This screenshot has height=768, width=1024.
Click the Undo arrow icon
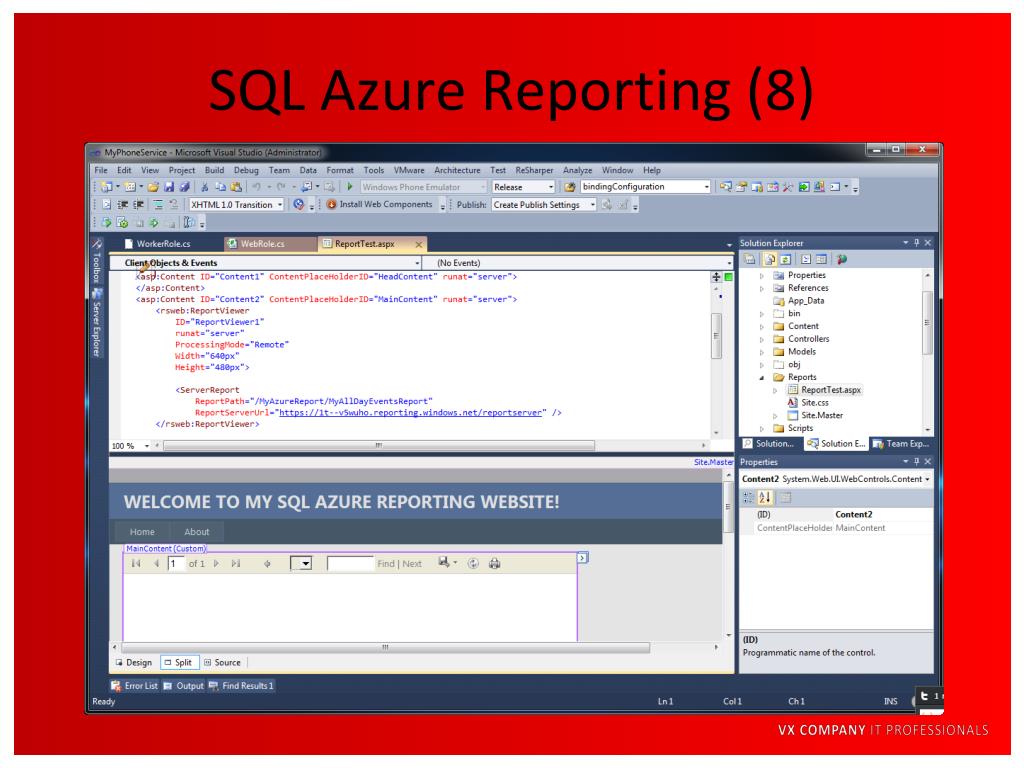257,187
